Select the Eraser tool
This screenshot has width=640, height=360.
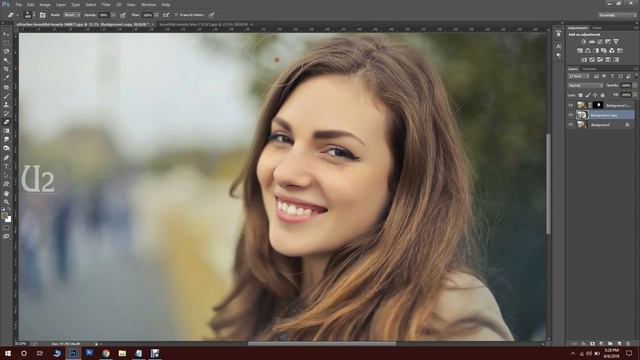6,122
